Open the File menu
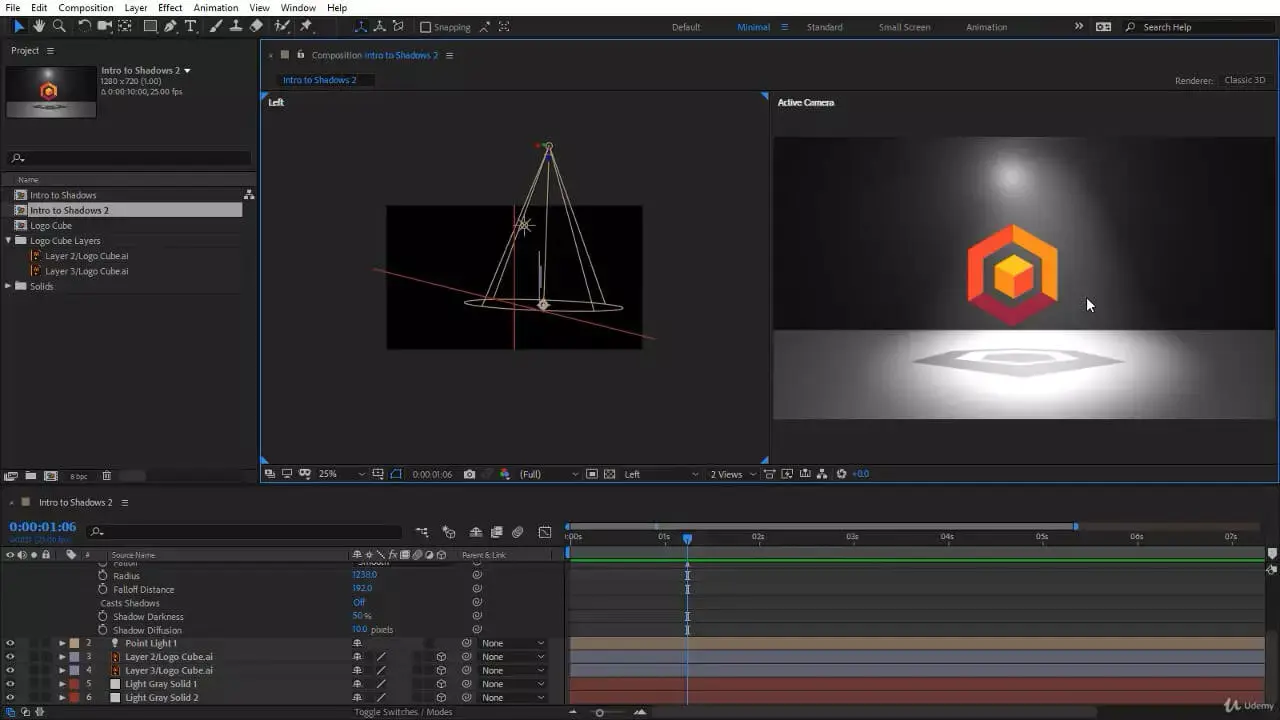1280x720 pixels. 13,8
